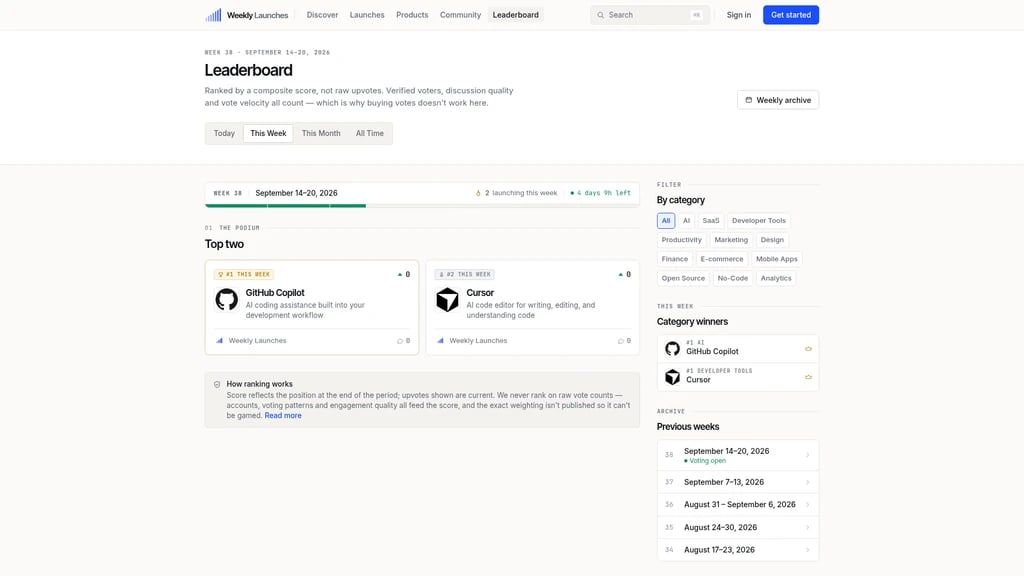Select the All category filter
The width and height of the screenshot is (1024, 576).
coord(665,221)
